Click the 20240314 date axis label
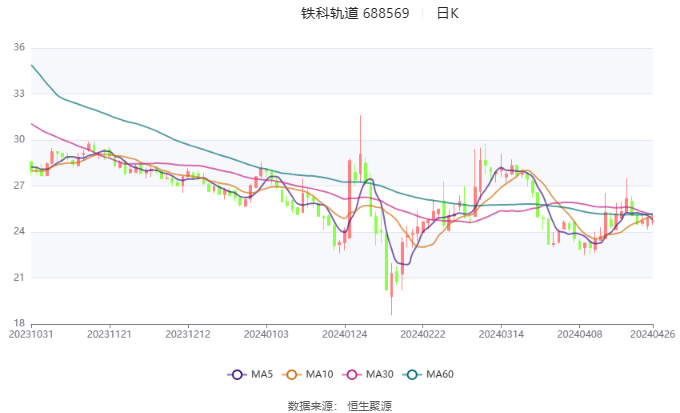 point(501,334)
